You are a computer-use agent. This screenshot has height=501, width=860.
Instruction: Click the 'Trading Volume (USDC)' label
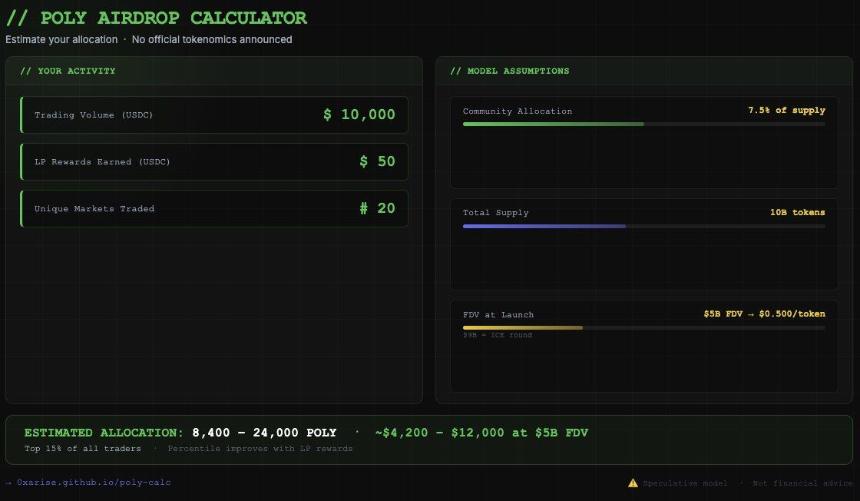94,115
